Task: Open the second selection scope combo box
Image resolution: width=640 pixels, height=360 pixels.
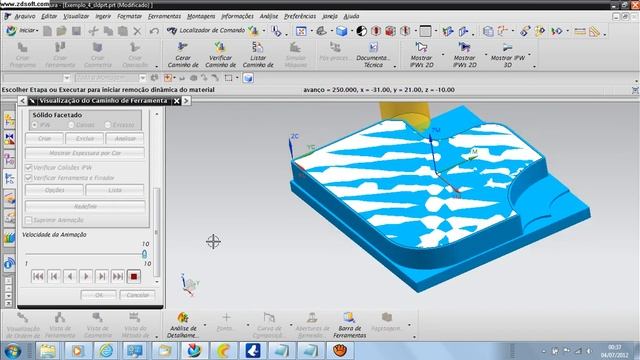Action: tap(111, 78)
